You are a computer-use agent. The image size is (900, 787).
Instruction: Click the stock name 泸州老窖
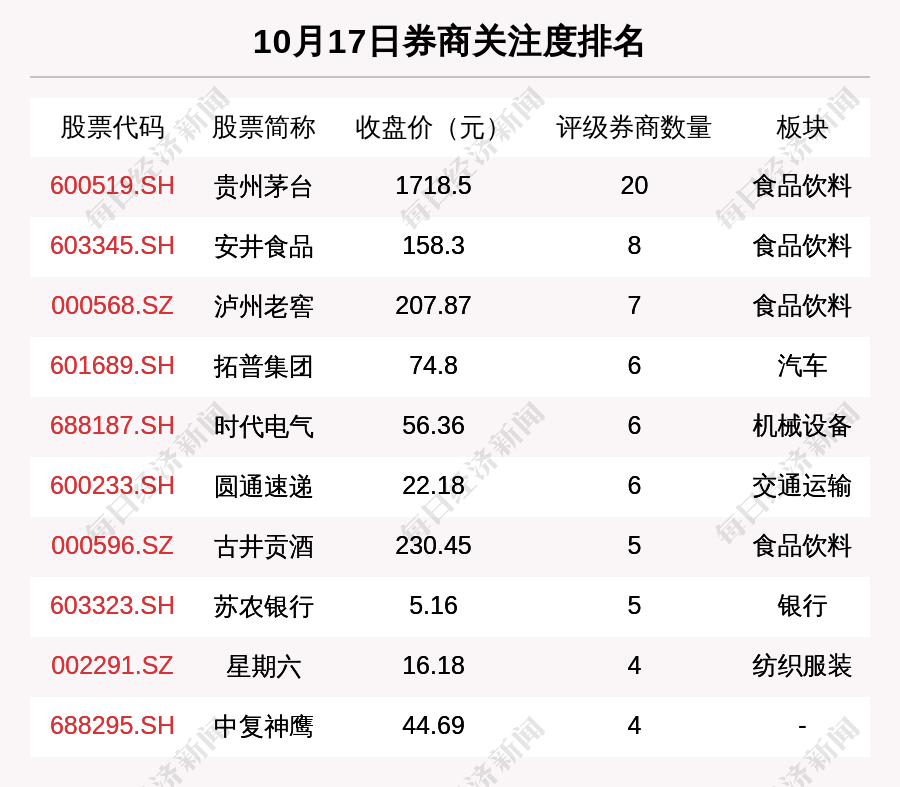coord(263,306)
